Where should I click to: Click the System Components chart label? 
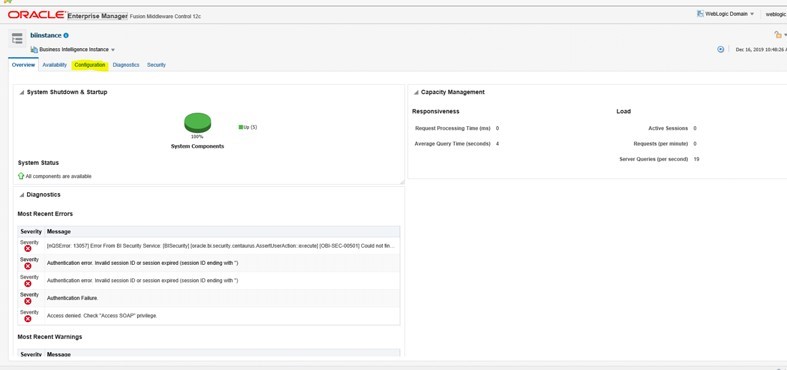(x=197, y=147)
